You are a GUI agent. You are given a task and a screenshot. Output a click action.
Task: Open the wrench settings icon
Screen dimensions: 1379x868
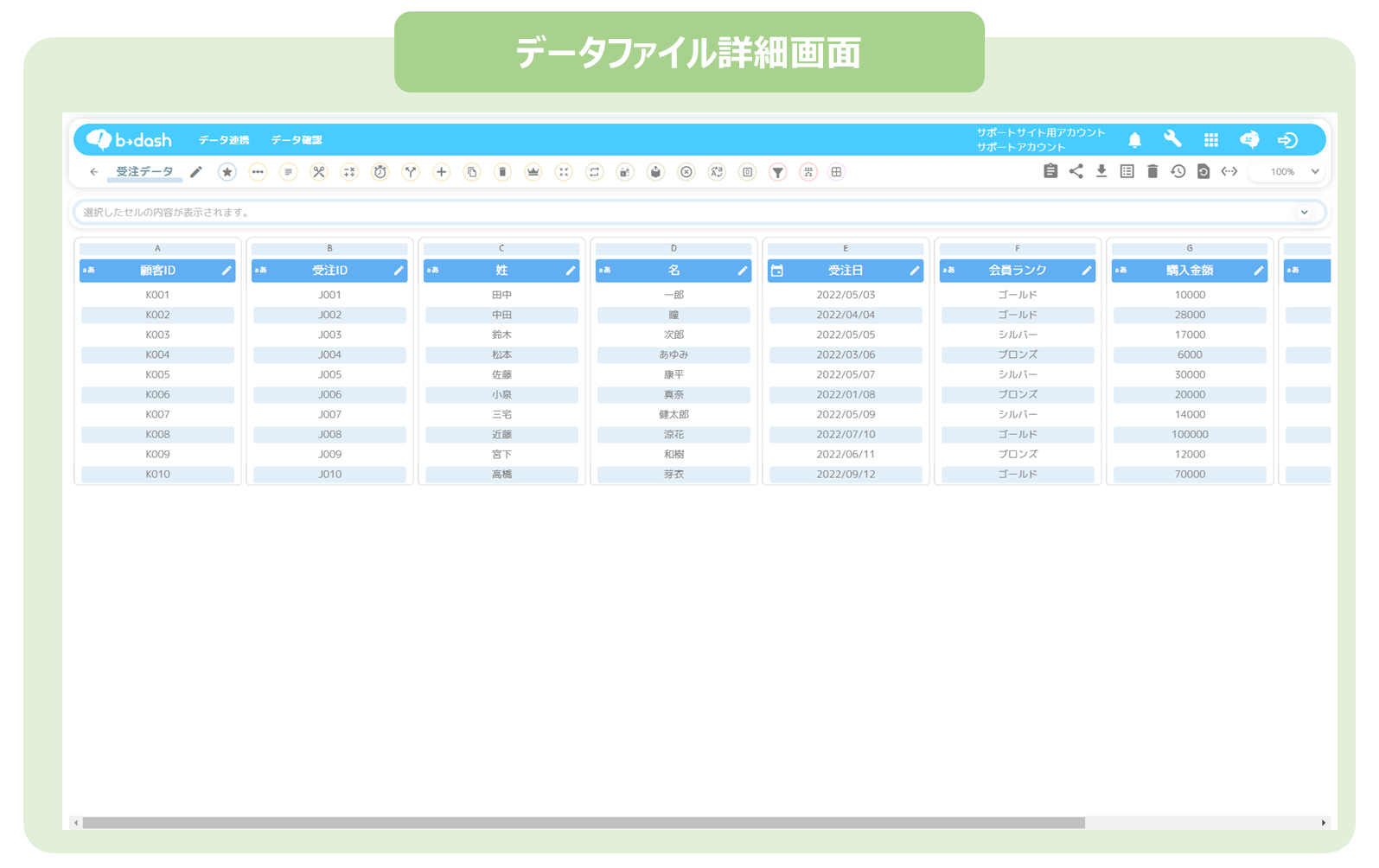pyautogui.click(x=1172, y=139)
